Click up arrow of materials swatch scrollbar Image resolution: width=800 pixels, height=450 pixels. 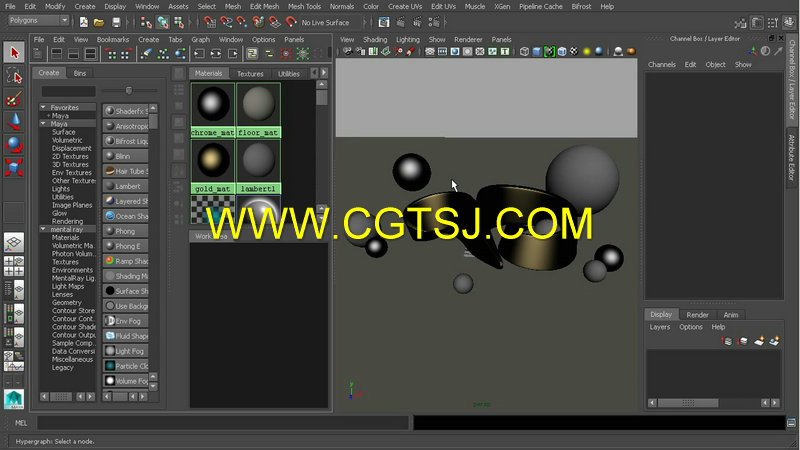click(321, 85)
